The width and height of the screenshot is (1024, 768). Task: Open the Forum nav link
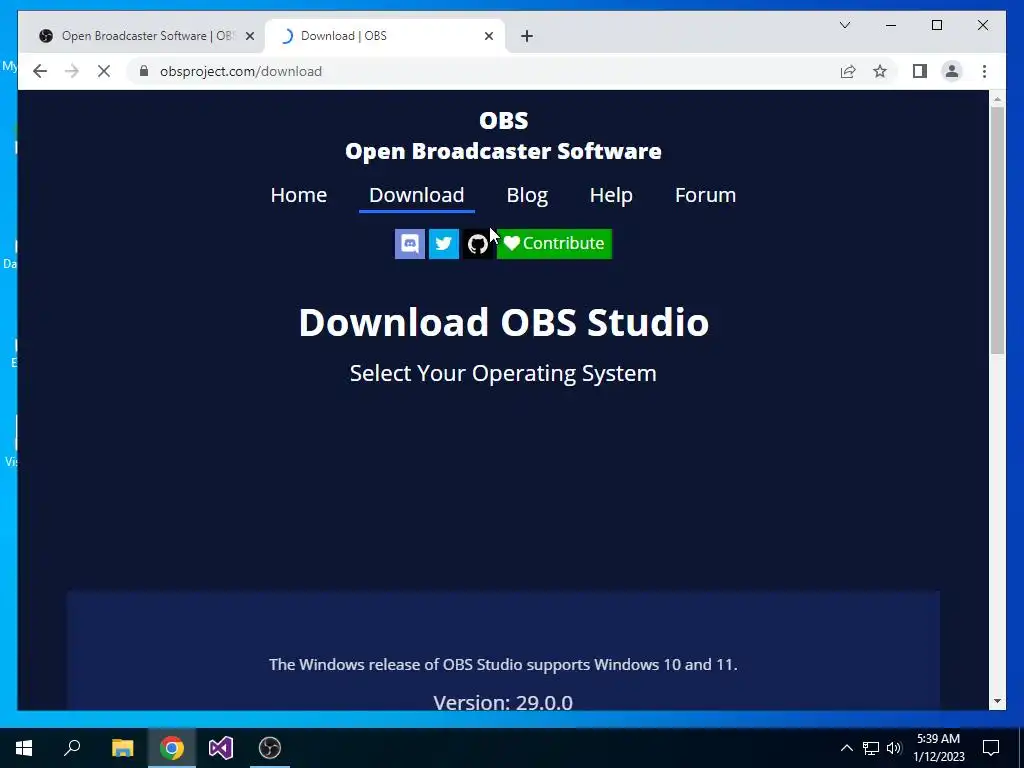click(705, 195)
